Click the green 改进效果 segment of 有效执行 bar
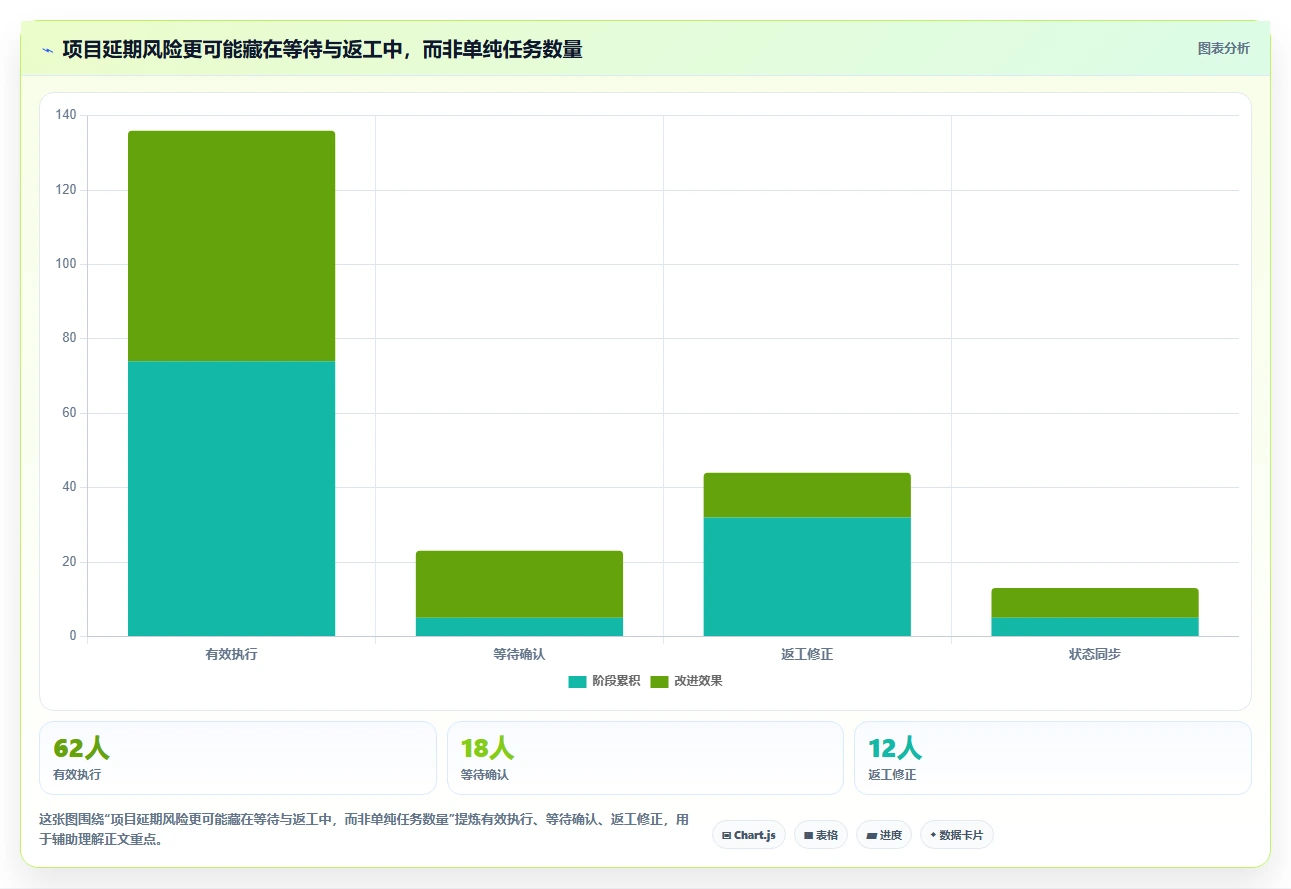This screenshot has width=1291, height=889. (231, 246)
